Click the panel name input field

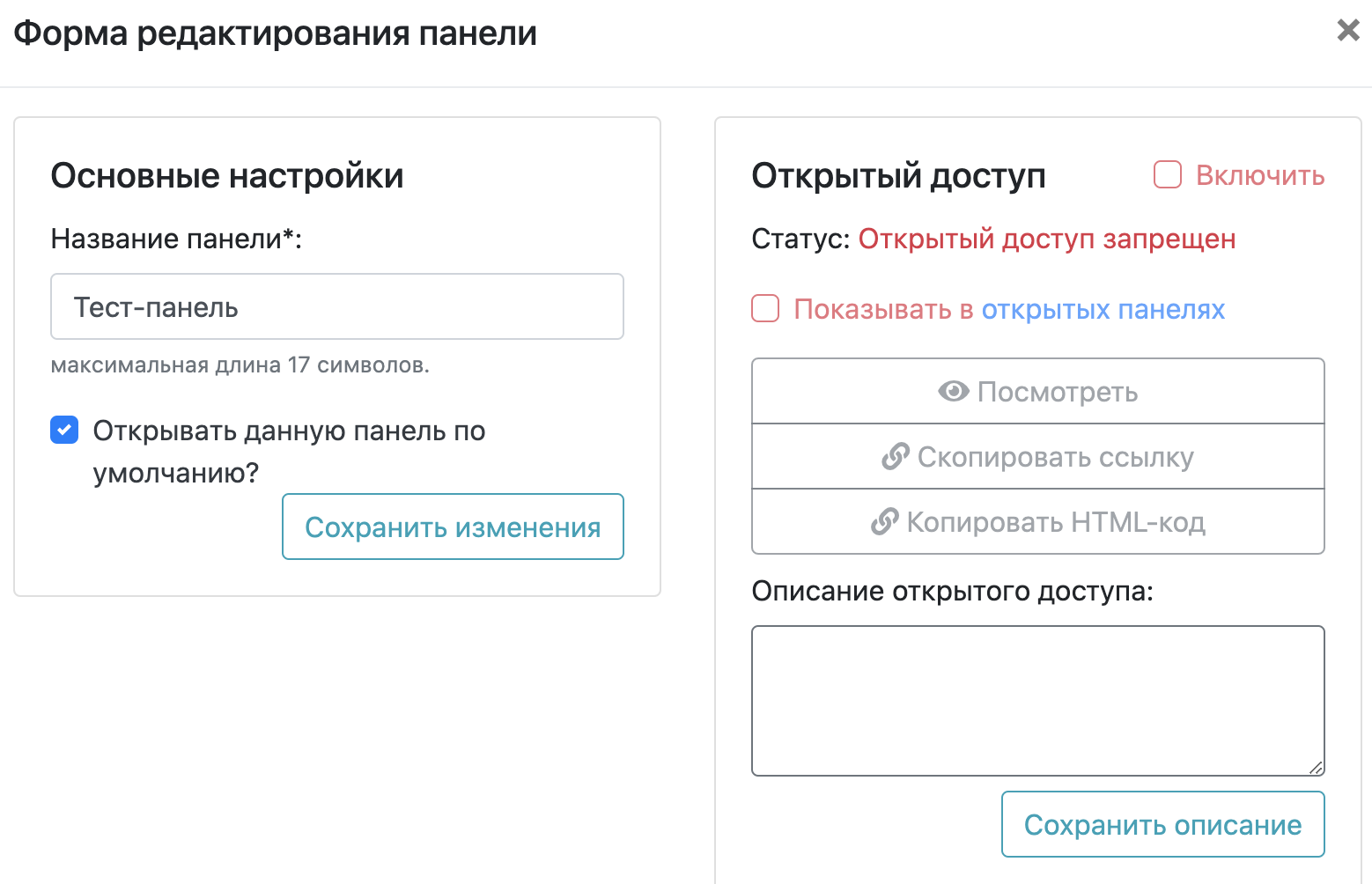click(337, 306)
